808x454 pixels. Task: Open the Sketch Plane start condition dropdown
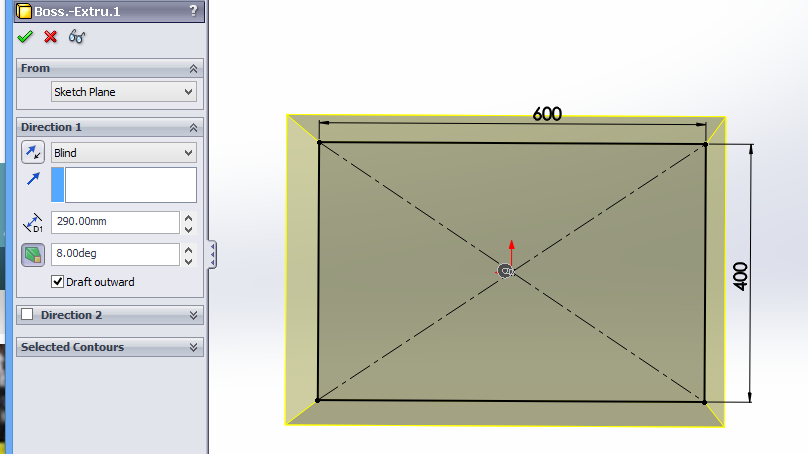[124, 92]
